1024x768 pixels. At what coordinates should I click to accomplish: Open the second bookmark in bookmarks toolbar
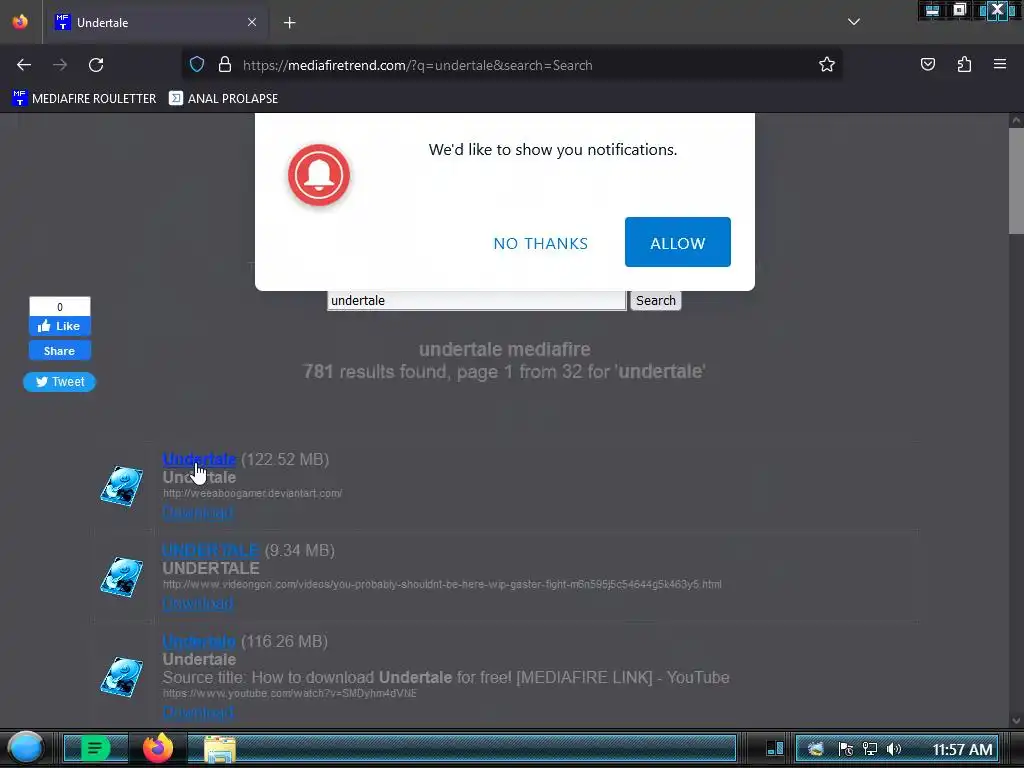coord(223,99)
